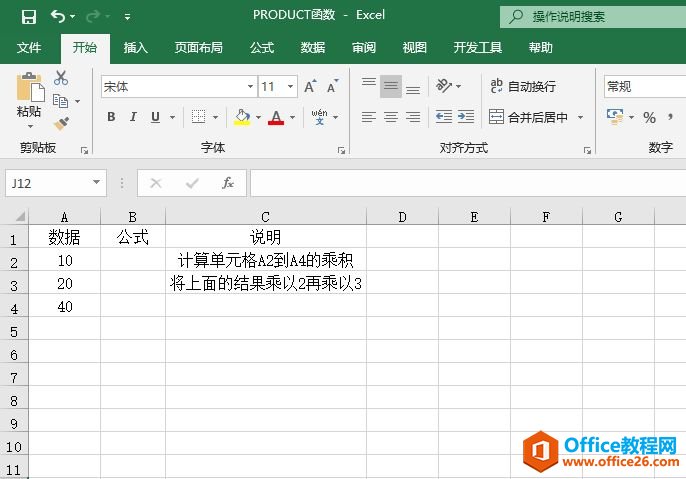Switch to the 视图 tab
The height and width of the screenshot is (479, 686).
pyautogui.click(x=414, y=48)
